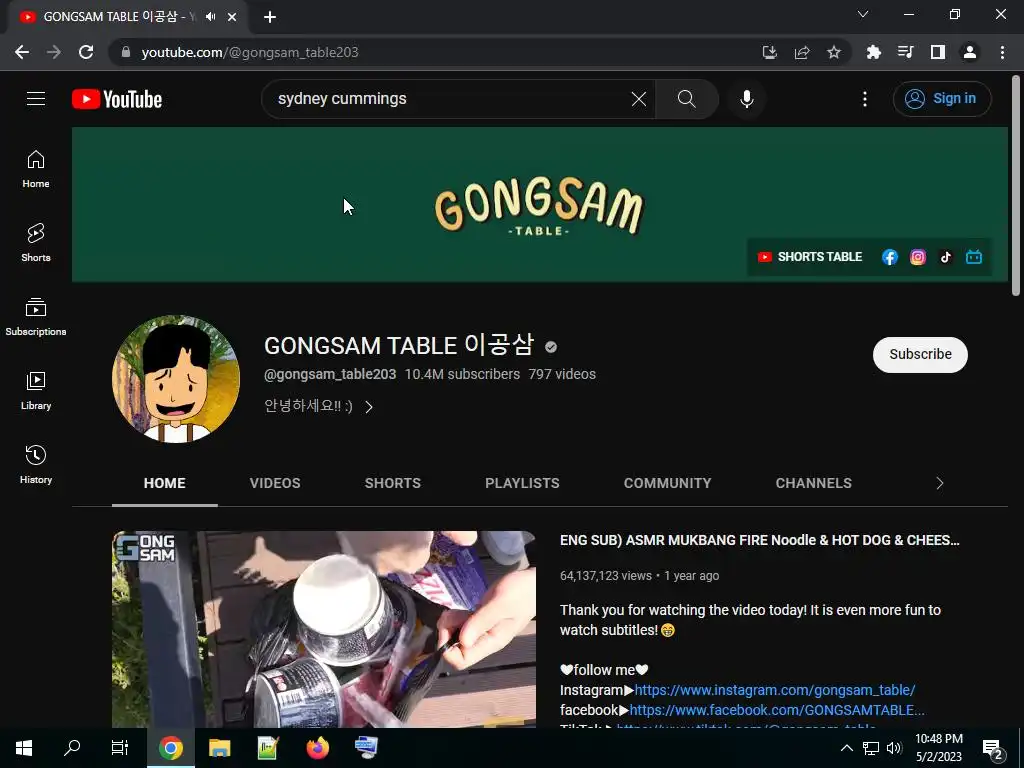Click the YouTube logo
This screenshot has height=768, width=1024.
click(117, 99)
